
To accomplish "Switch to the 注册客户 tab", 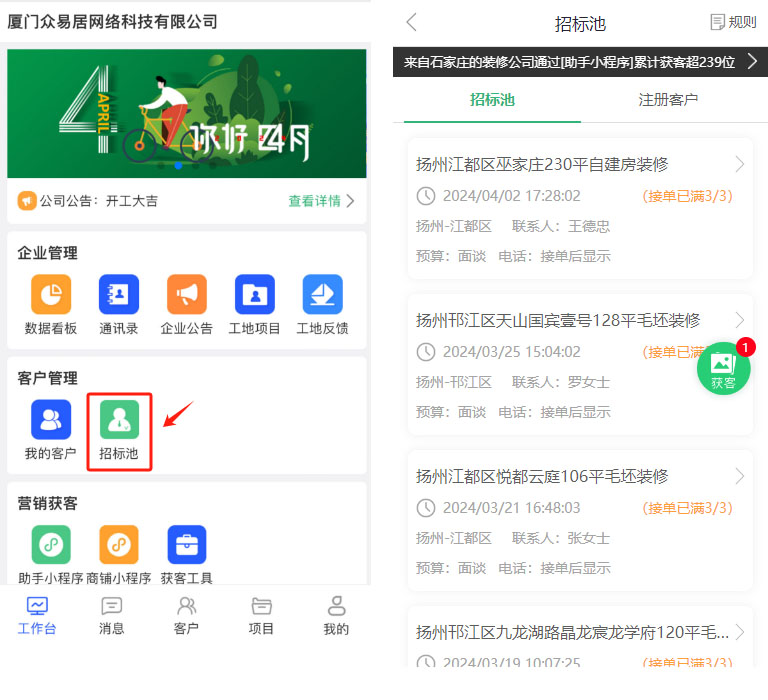I will pyautogui.click(x=667, y=100).
